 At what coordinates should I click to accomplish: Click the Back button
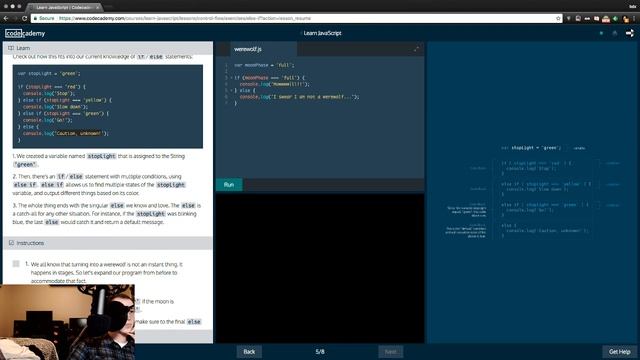tap(249, 351)
